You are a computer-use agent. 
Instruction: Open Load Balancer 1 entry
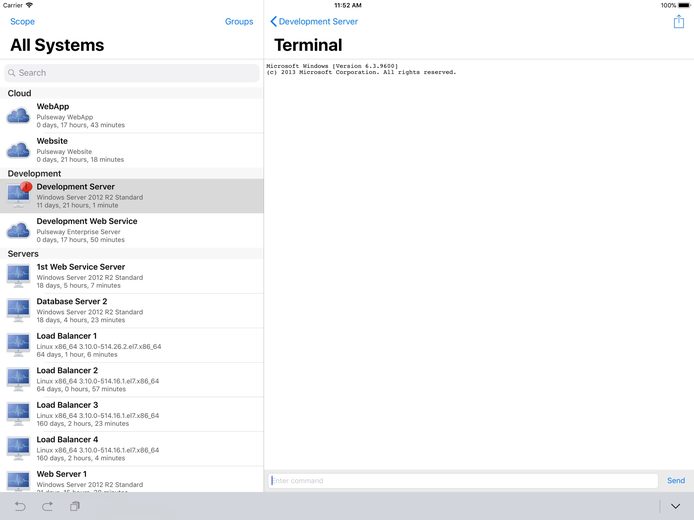(132, 345)
